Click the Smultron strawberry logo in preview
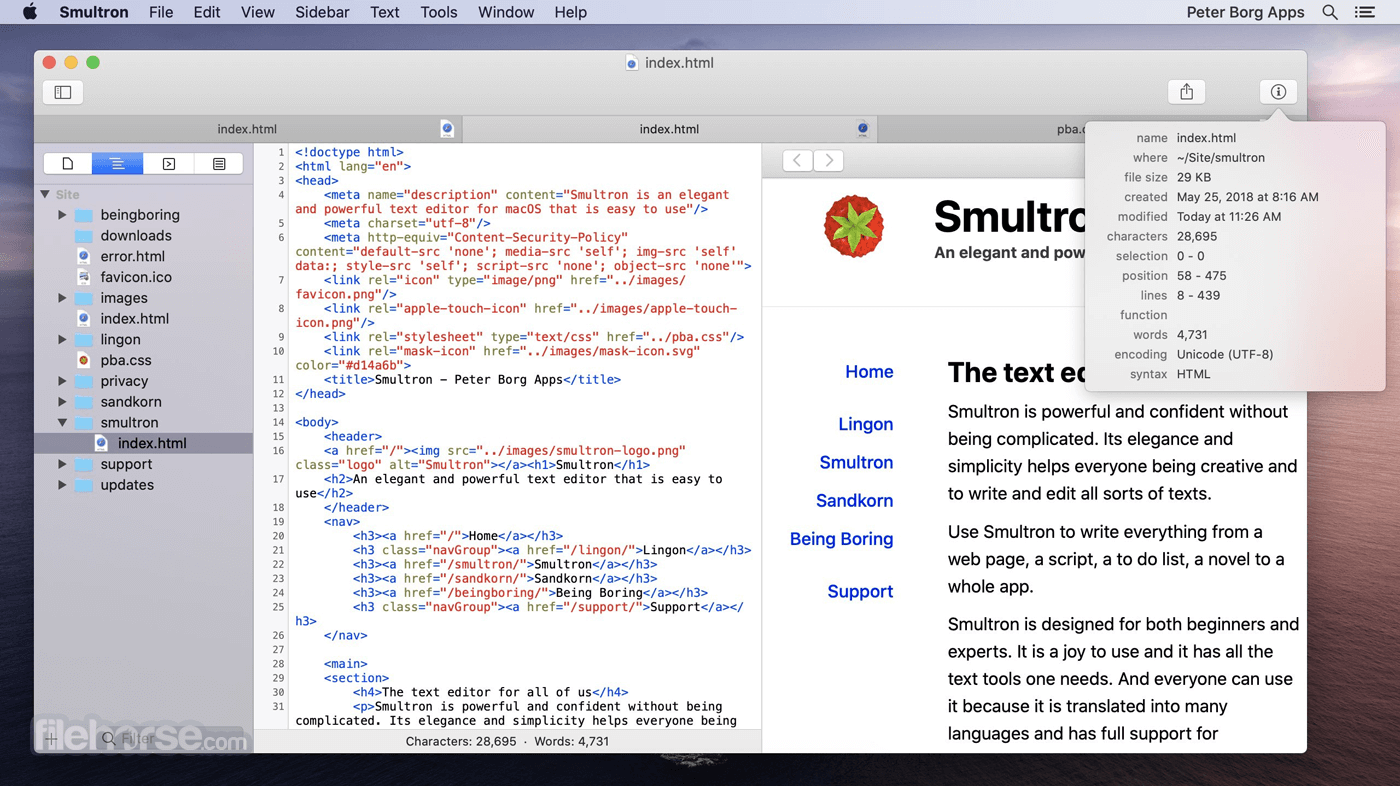 coord(853,226)
